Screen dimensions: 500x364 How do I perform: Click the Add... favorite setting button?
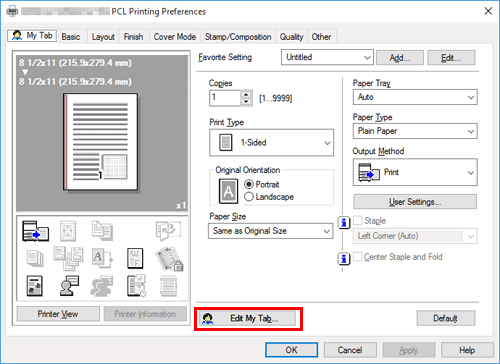point(400,58)
